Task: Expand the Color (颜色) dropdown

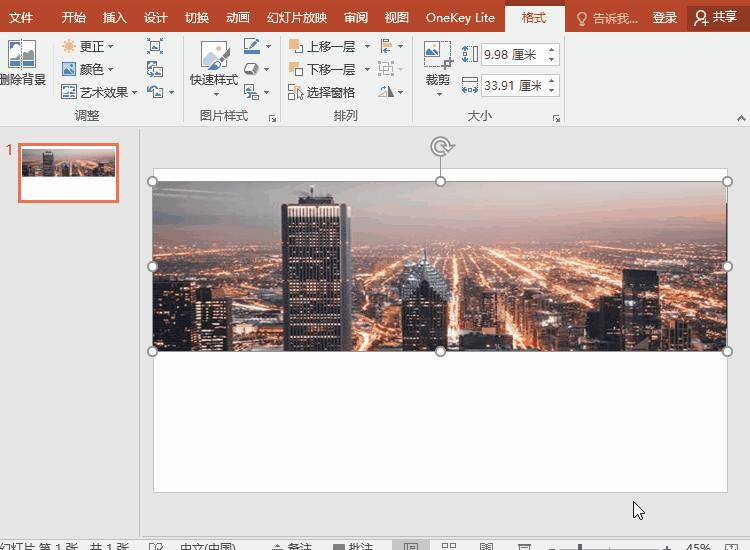Action: [88, 69]
